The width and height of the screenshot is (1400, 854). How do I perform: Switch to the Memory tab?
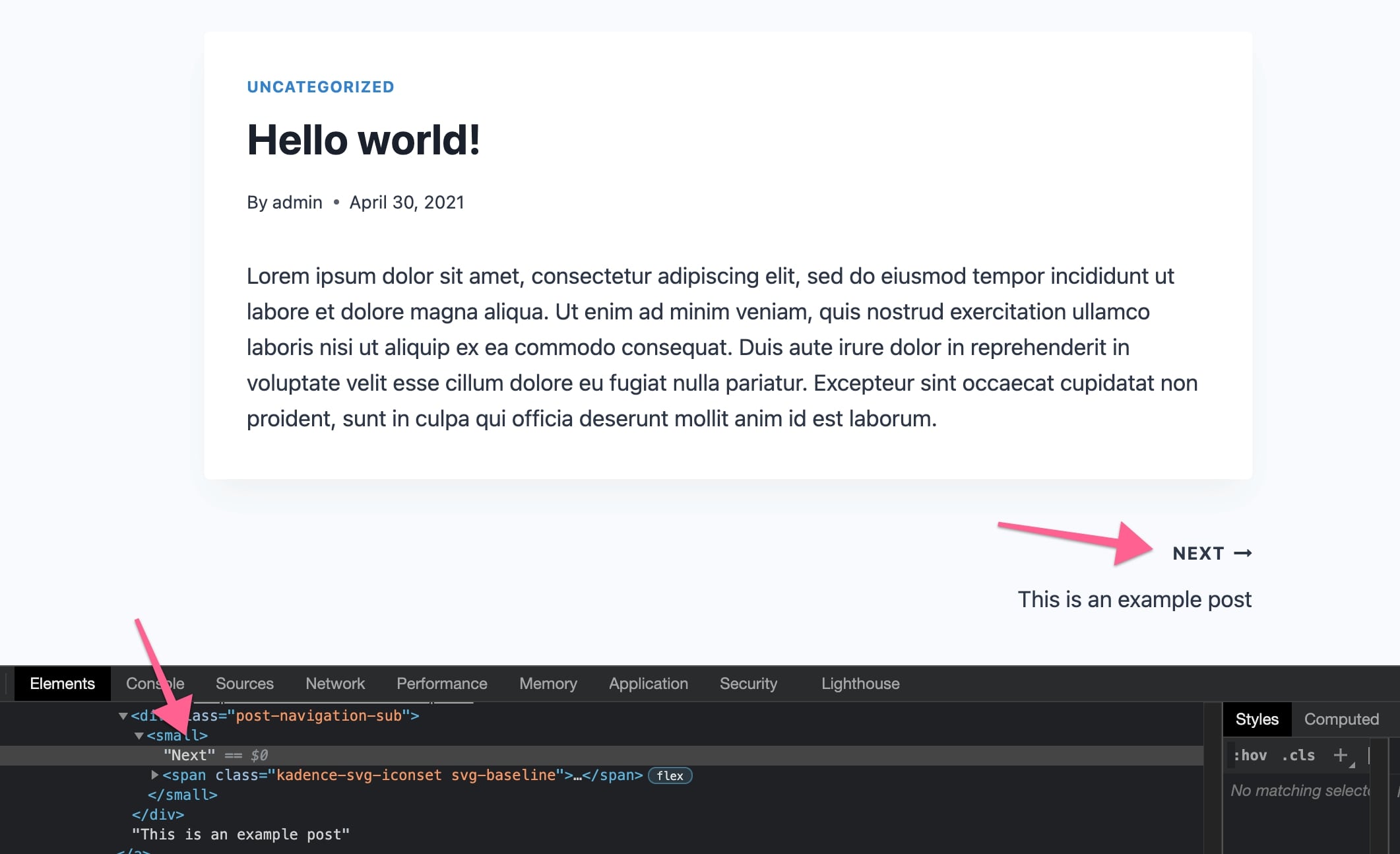(548, 683)
